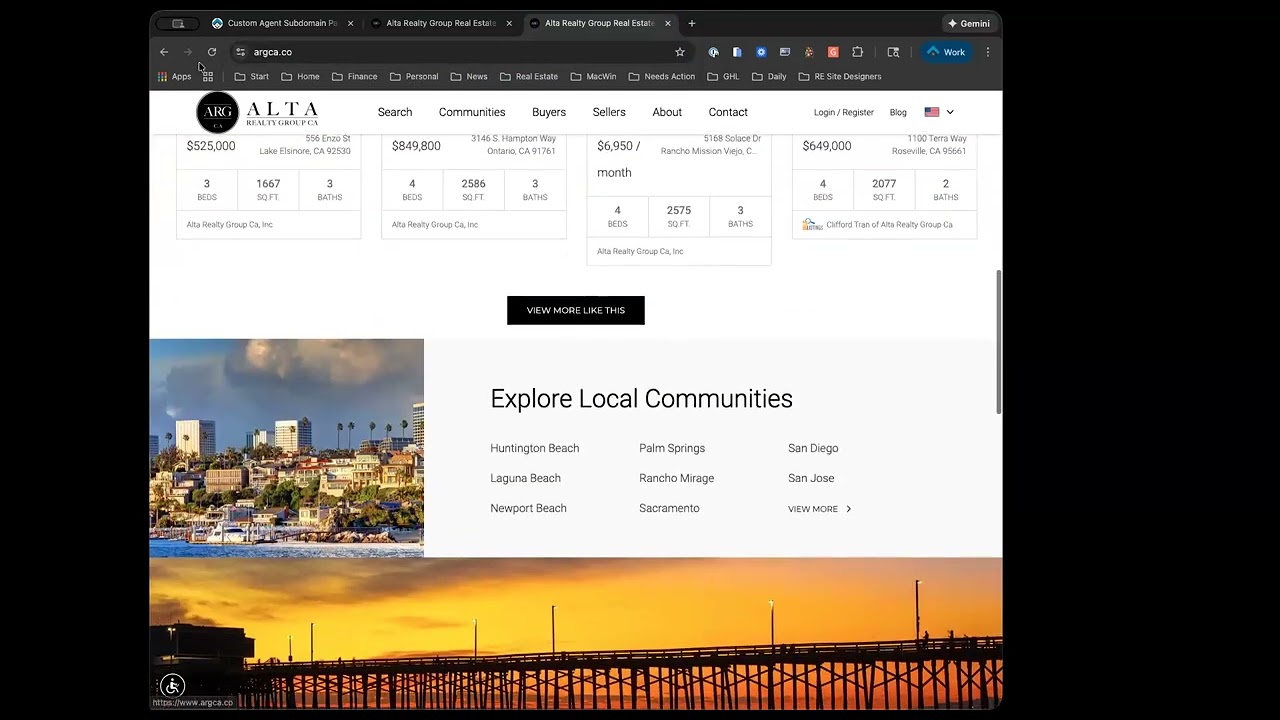Open the Real Estate bookmarks folder
The image size is (1280, 720).
(529, 76)
